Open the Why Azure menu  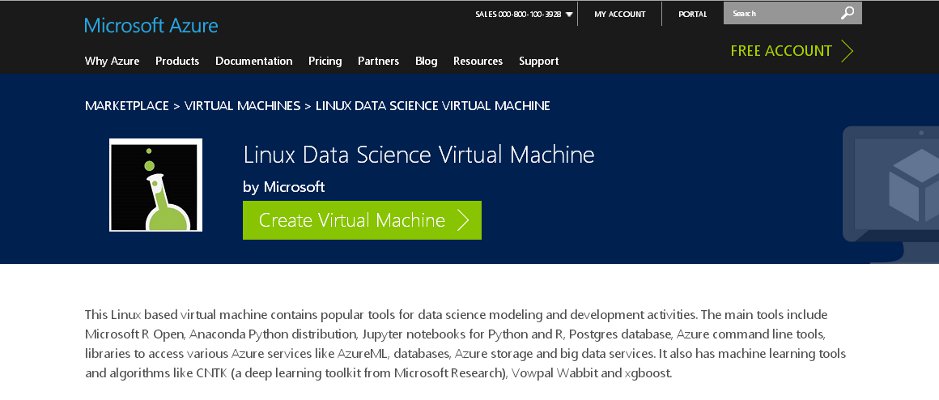click(112, 61)
